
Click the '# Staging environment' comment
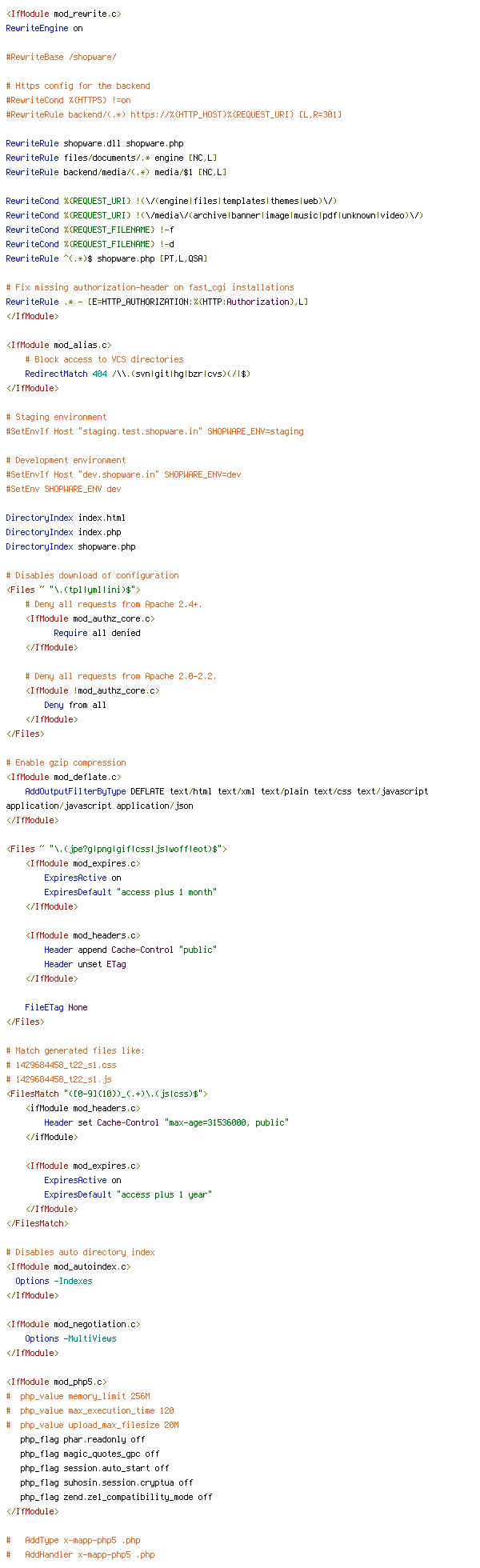56,417
